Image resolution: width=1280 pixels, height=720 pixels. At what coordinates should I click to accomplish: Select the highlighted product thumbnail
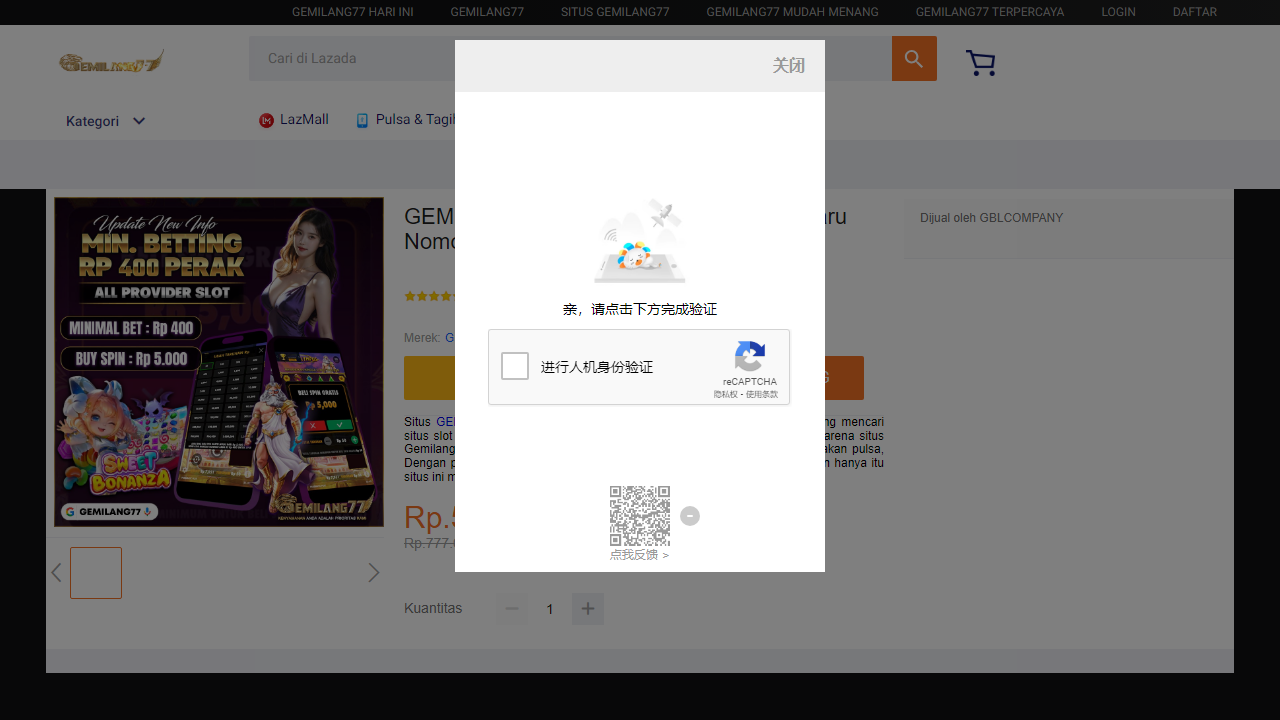pos(96,573)
